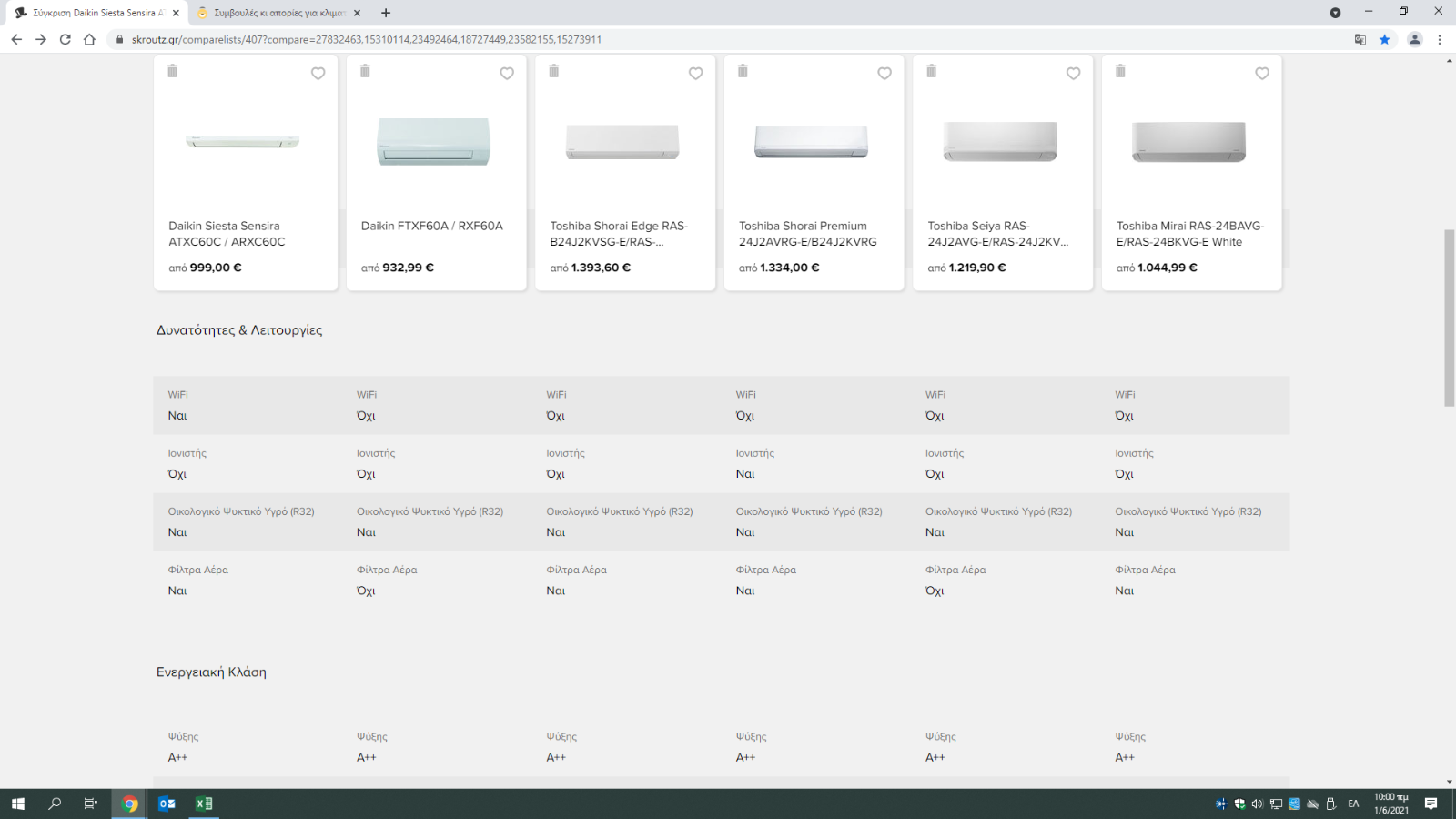
Task: Open Daikin Siesta Sensira ATXC60C product link
Action: click(x=227, y=234)
